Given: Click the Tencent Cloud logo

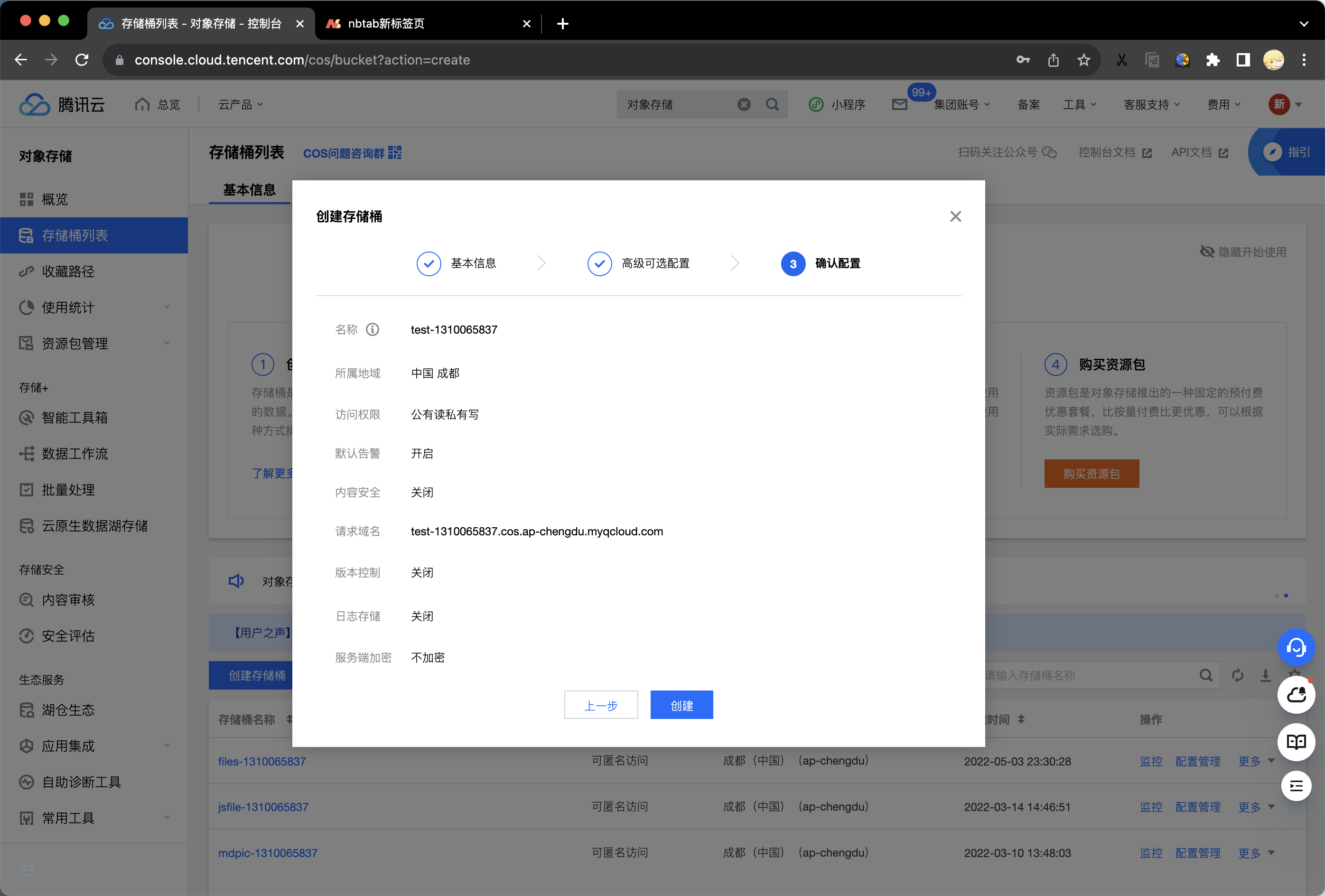Looking at the screenshot, I should [x=62, y=104].
